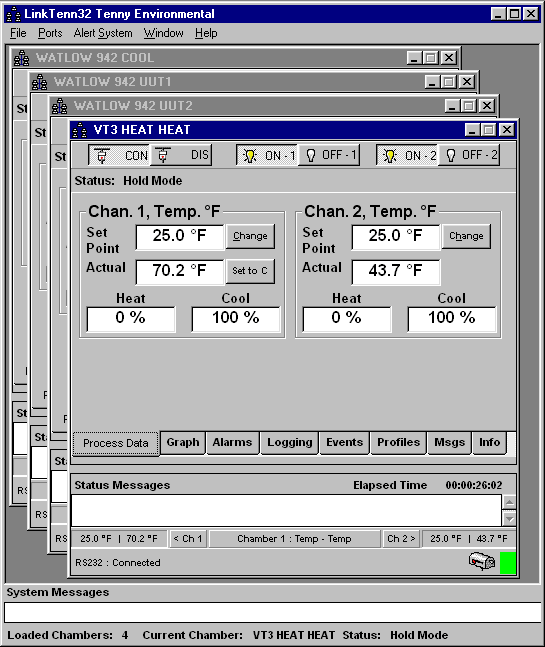Click the printer icon in status bar

pos(481,562)
